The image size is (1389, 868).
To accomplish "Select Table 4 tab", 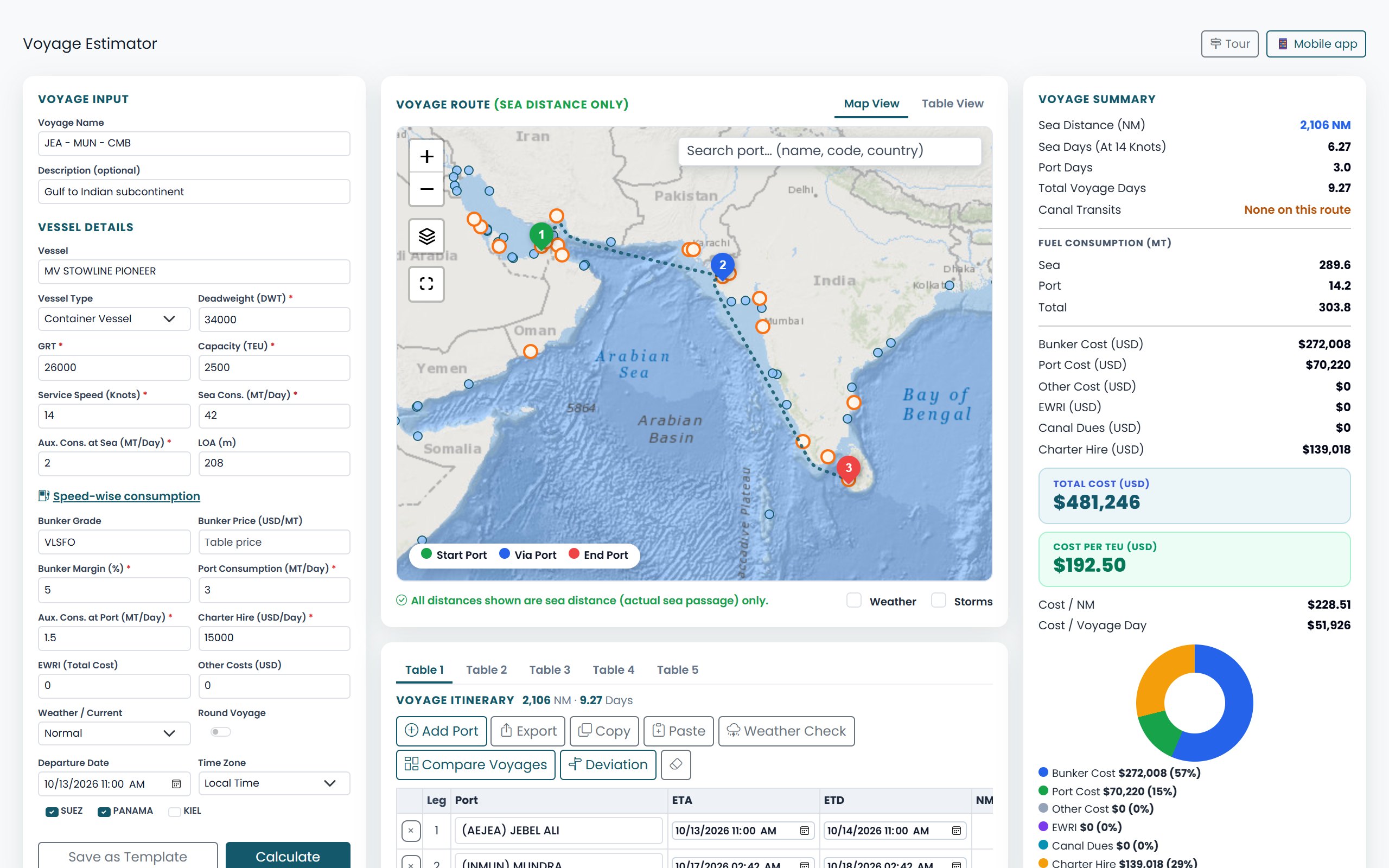I will (613, 670).
